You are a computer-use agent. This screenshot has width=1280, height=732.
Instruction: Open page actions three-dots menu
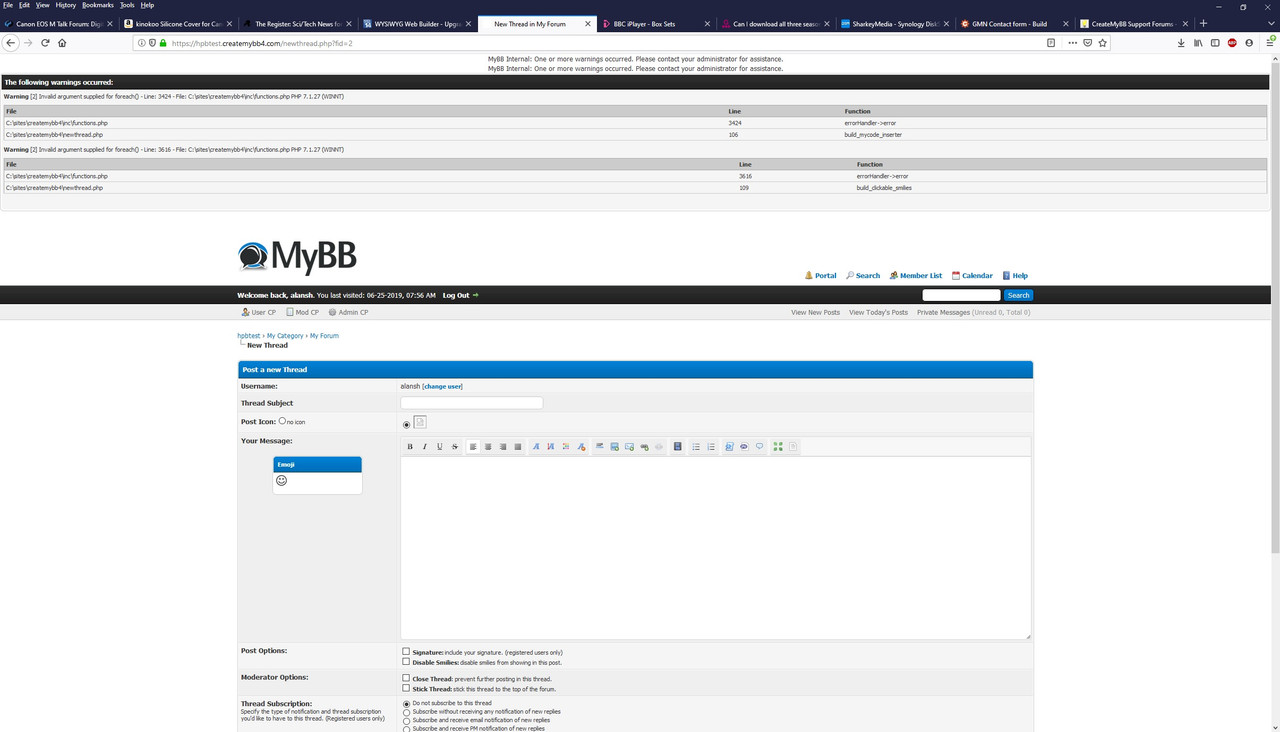coord(1073,43)
